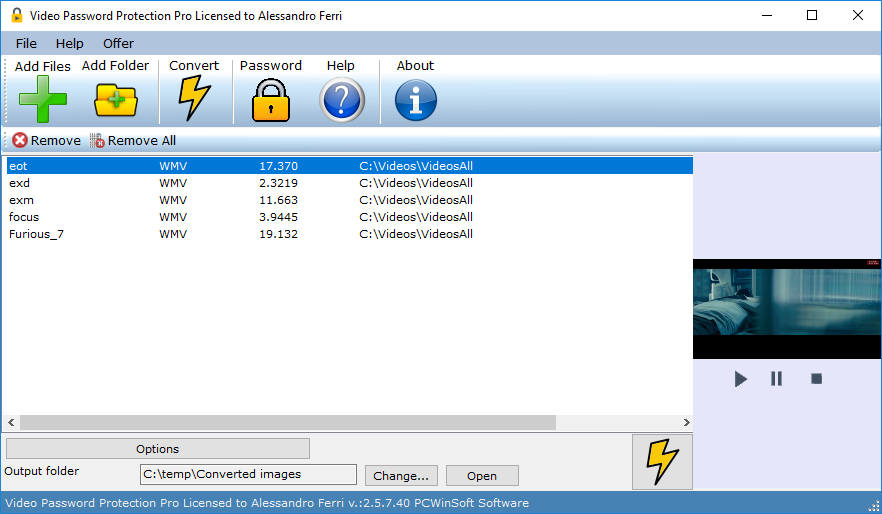Click the horizontal scrollbar thumb
The width and height of the screenshot is (882, 514).
[287, 422]
